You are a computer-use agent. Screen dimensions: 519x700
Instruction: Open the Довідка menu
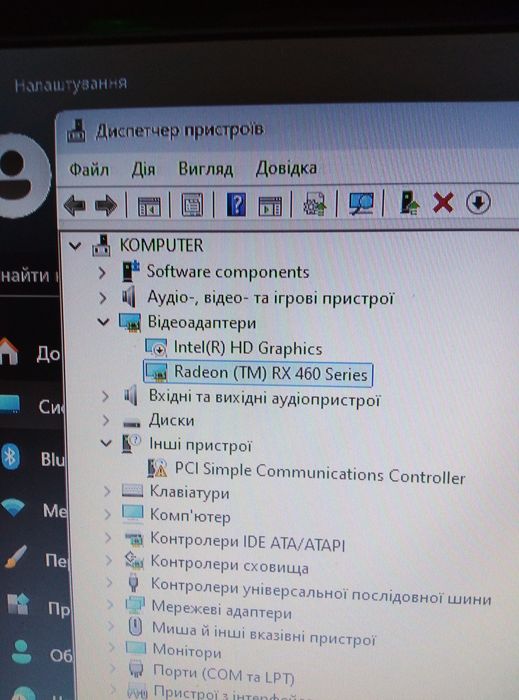pyautogui.click(x=286, y=168)
